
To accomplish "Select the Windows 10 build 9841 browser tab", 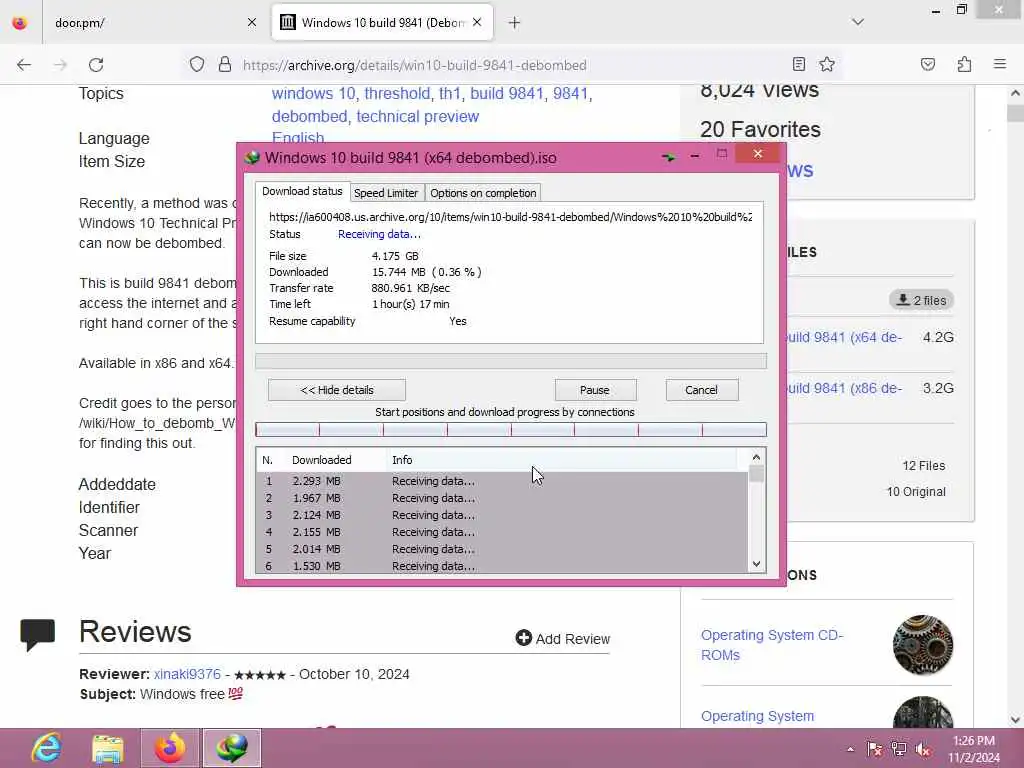I will point(382,23).
